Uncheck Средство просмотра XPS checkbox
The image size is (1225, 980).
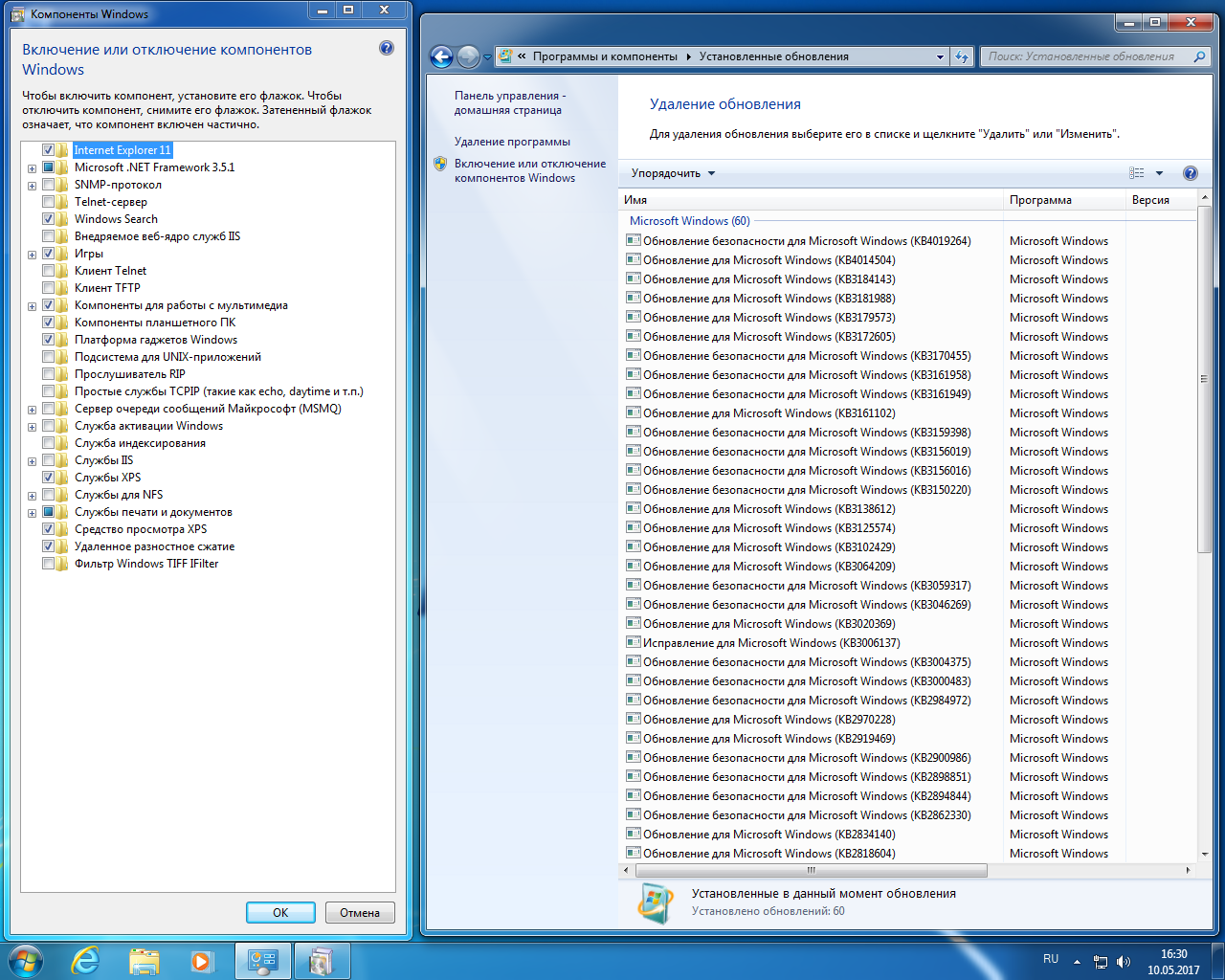[48, 529]
